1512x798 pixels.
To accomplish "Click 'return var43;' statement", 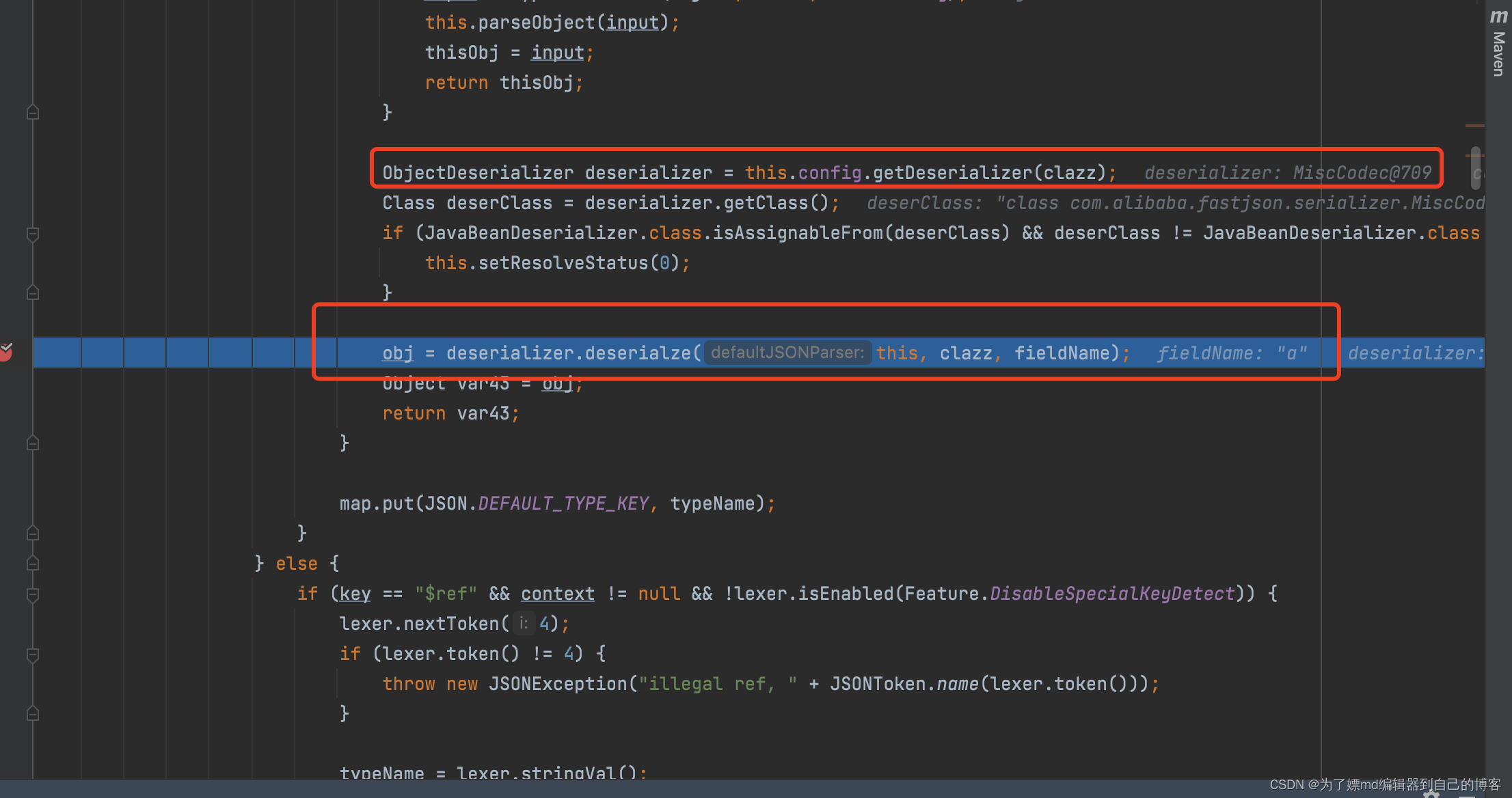I will pyautogui.click(x=450, y=413).
